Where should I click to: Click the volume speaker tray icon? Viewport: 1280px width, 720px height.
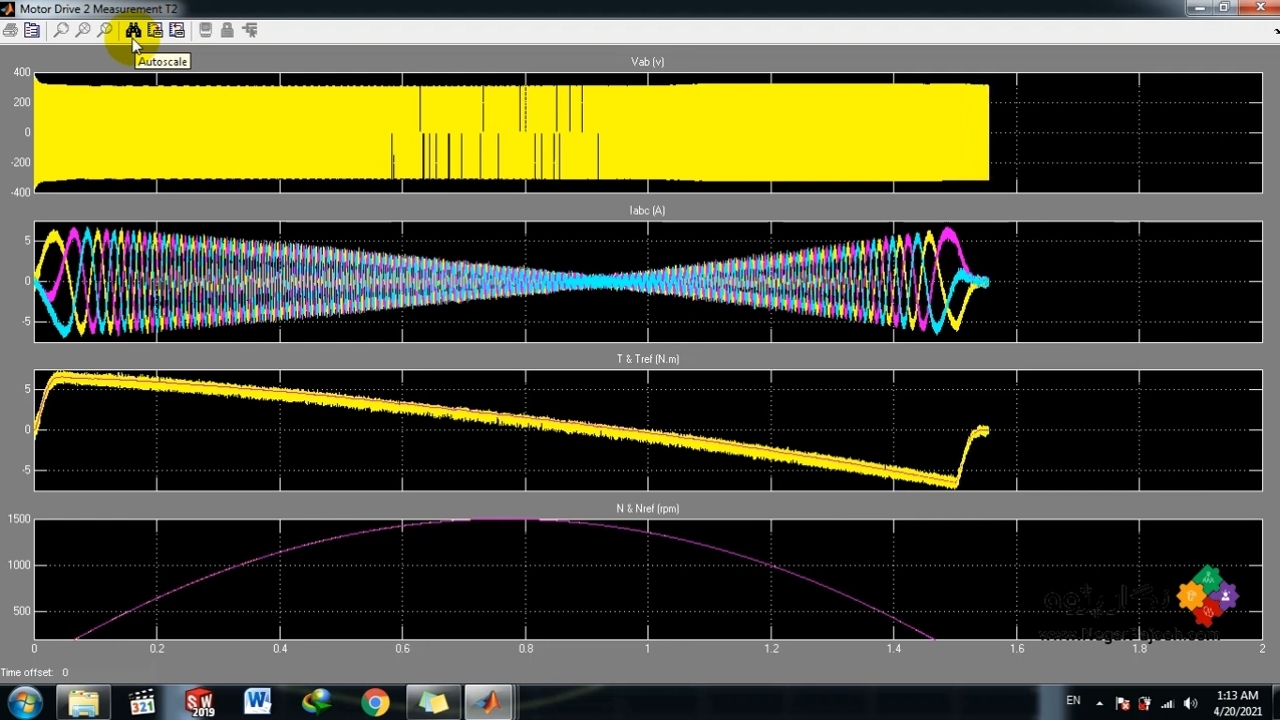pyautogui.click(x=1190, y=703)
